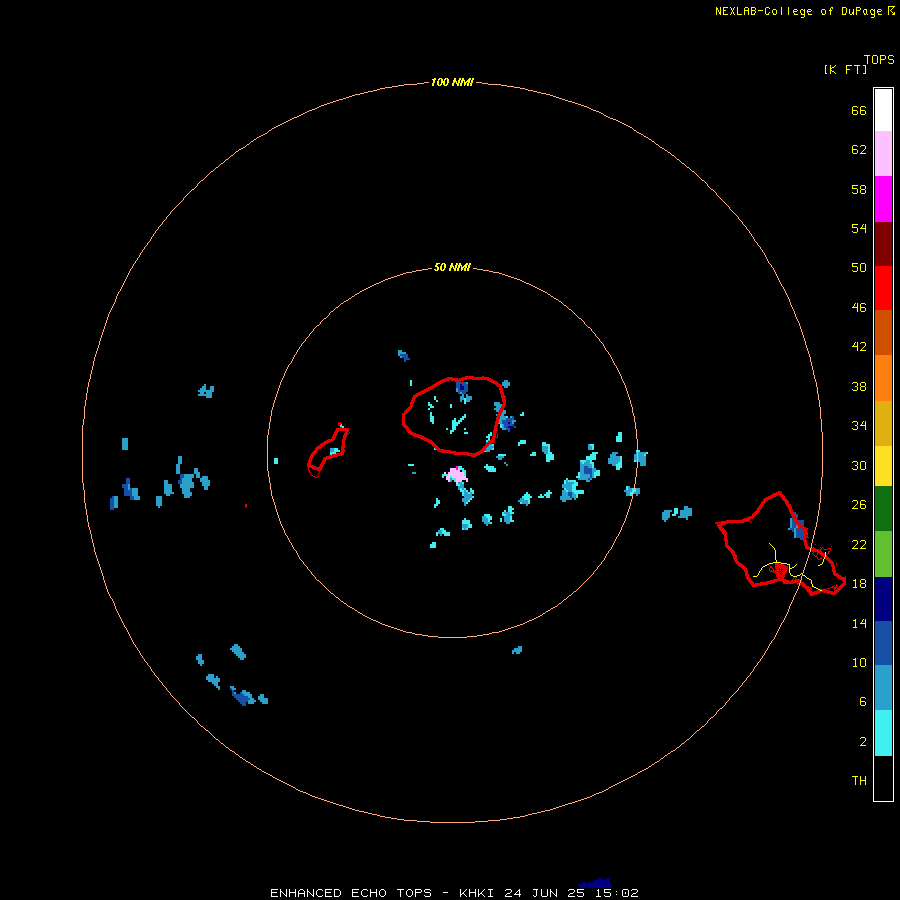The height and width of the screenshot is (900, 900).
Task: Click the "18" legend value
Action: click(x=859, y=584)
